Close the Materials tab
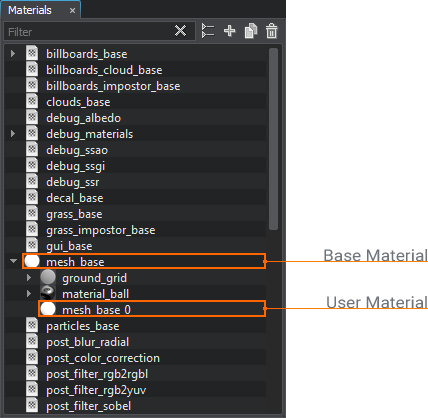The height and width of the screenshot is (418, 428). [72, 11]
